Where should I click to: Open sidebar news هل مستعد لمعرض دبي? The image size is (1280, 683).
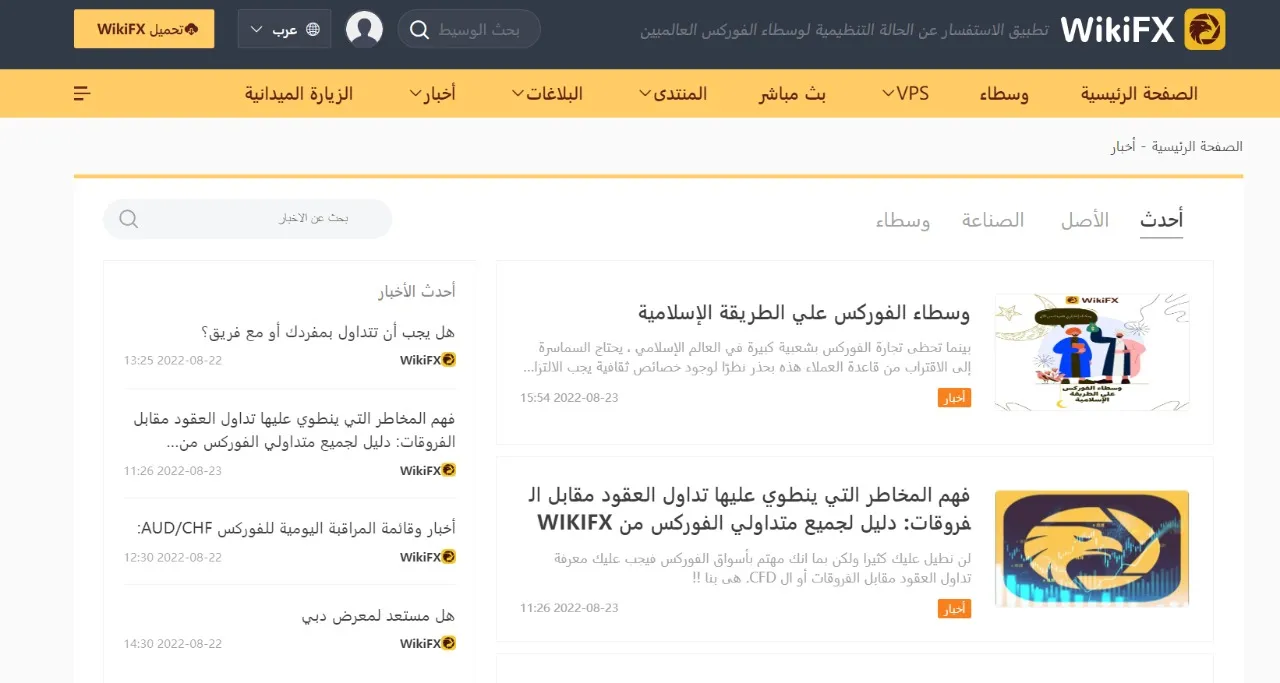pos(378,615)
